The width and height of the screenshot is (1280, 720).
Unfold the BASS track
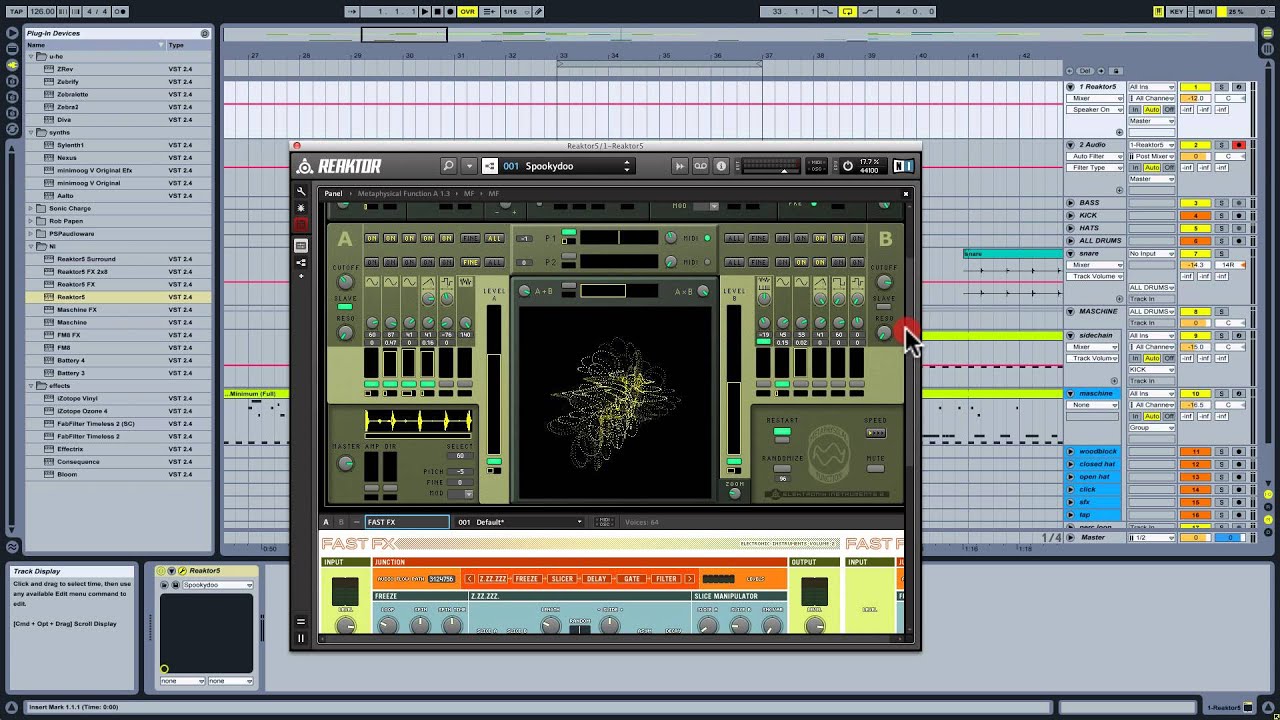1070,203
